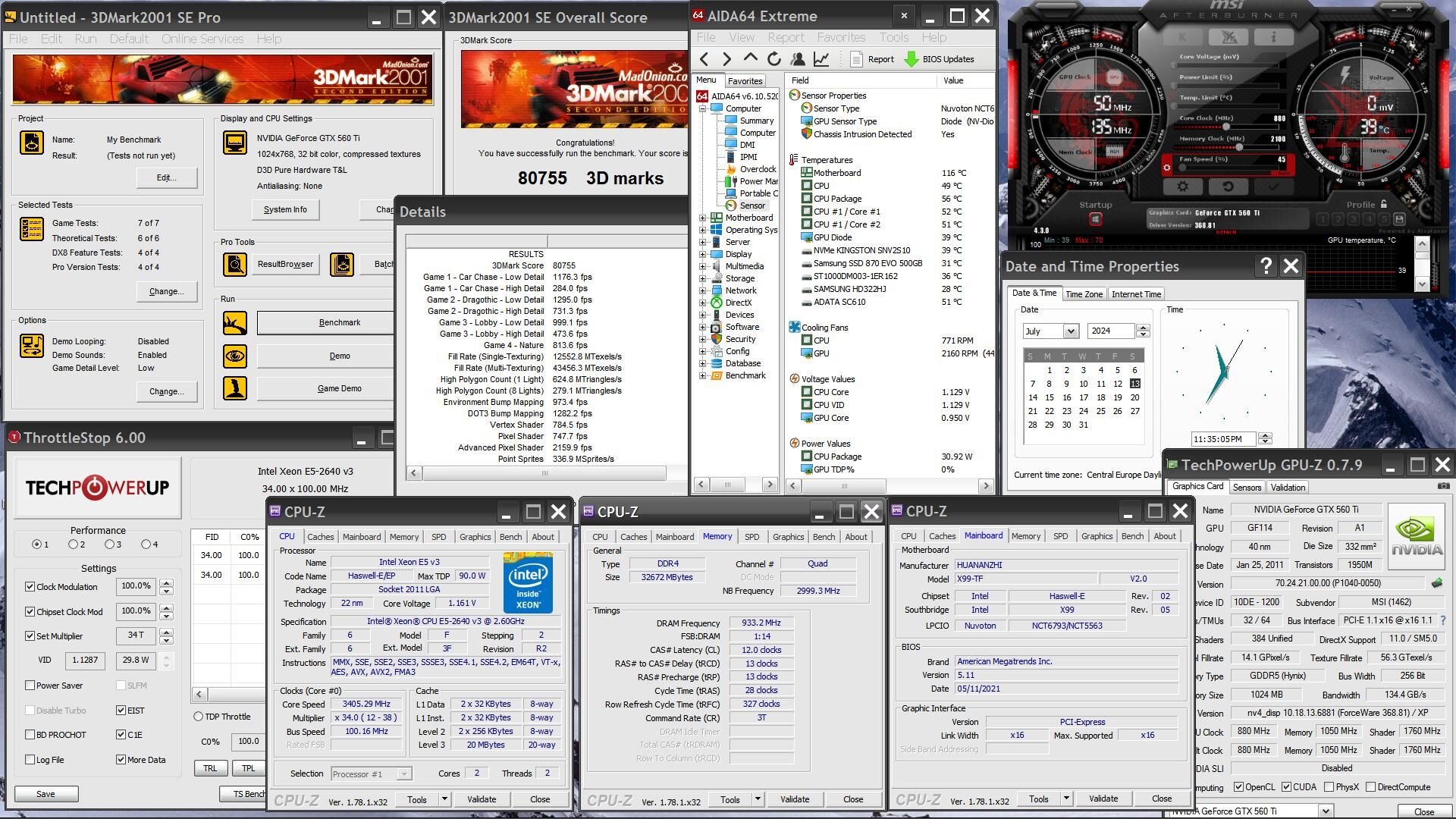
Task: Open the Date and Time help question mark
Action: [x=1266, y=266]
